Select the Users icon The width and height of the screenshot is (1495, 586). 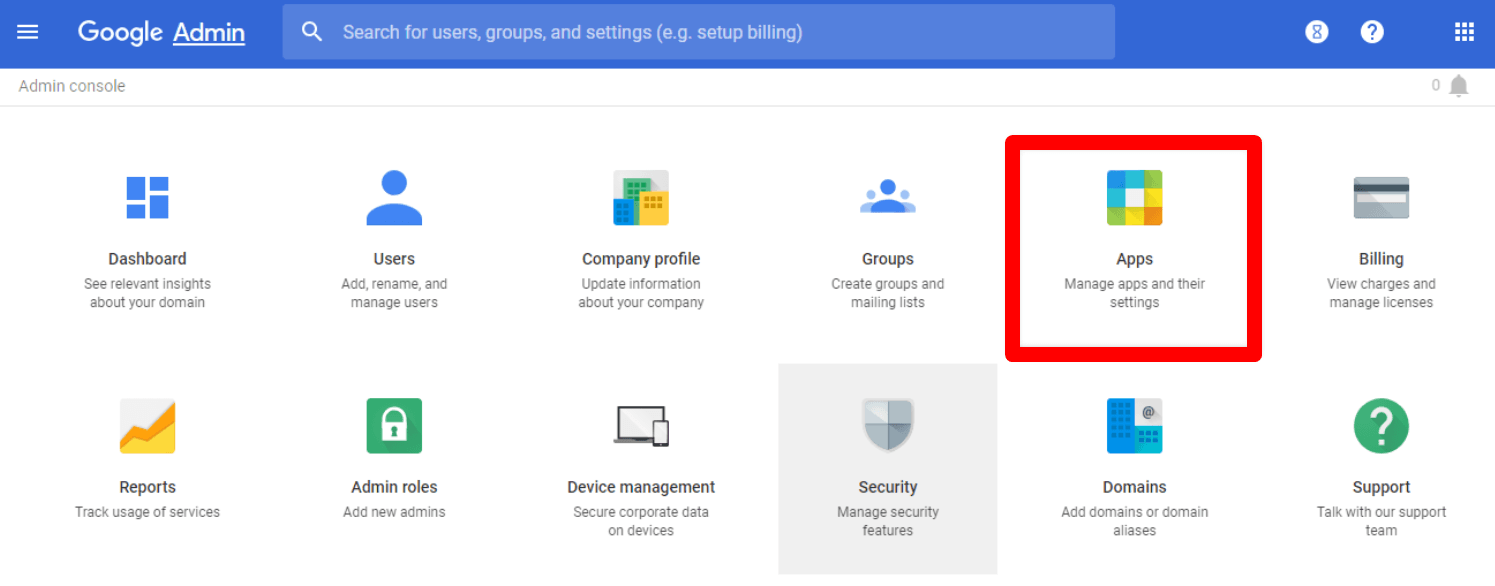coord(394,197)
